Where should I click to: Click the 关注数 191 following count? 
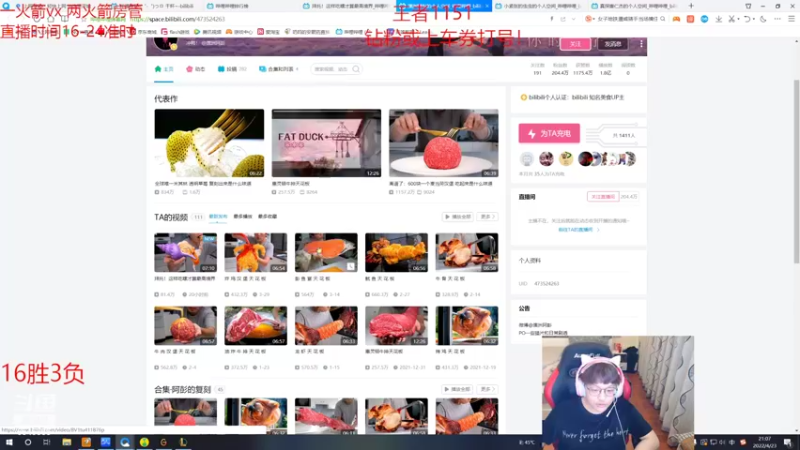(x=537, y=69)
